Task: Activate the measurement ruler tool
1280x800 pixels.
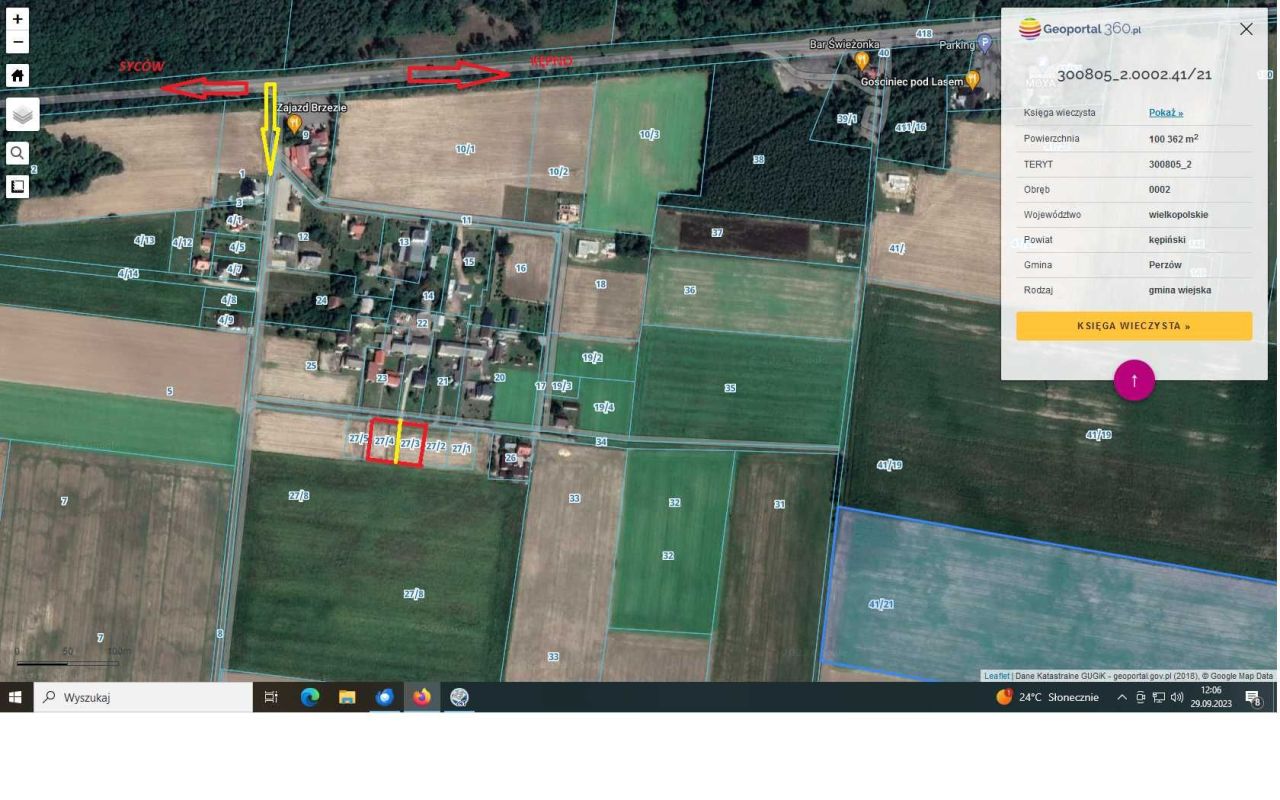Action: tap(17, 186)
